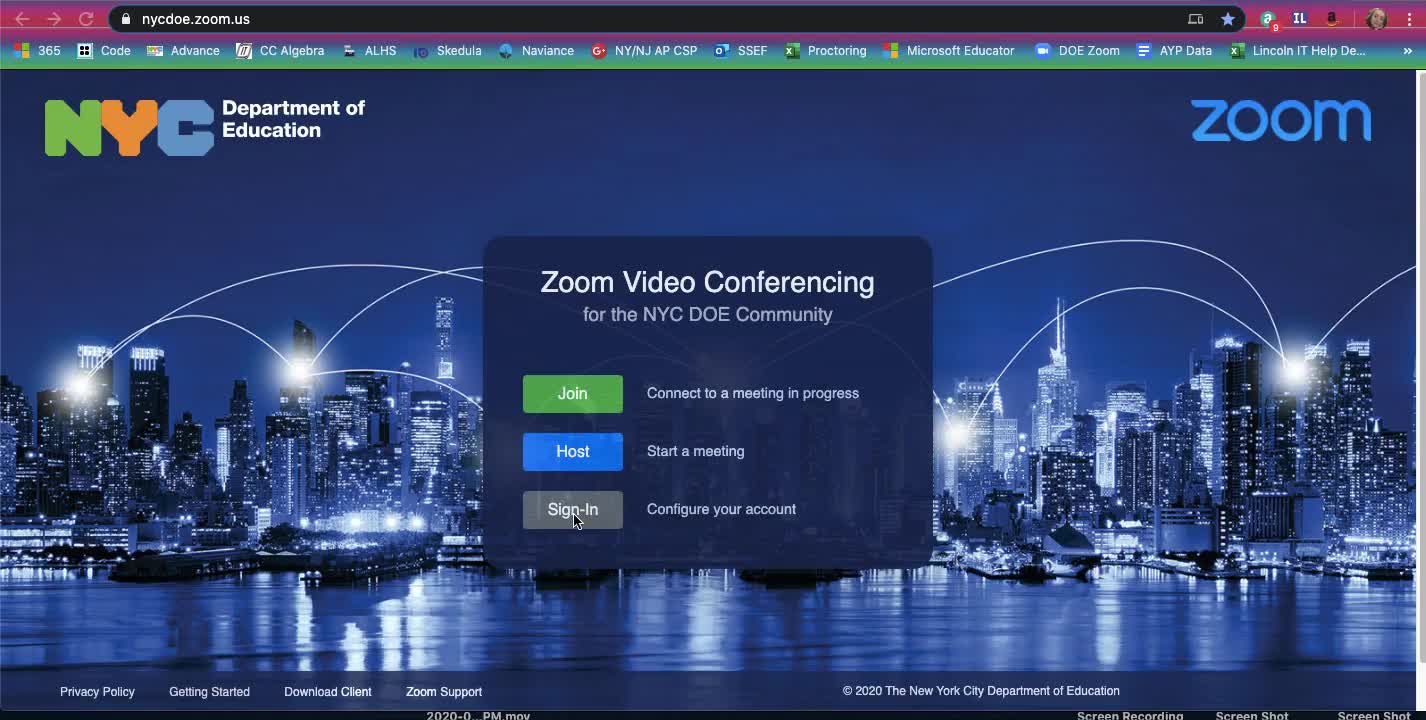Open the Privacy Policy link

(x=97, y=692)
